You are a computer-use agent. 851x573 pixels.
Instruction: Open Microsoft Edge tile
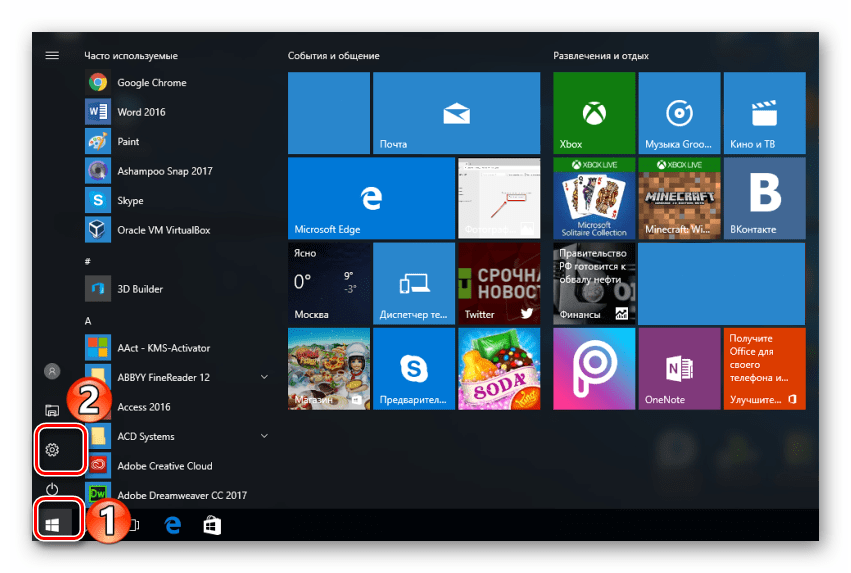pos(371,198)
